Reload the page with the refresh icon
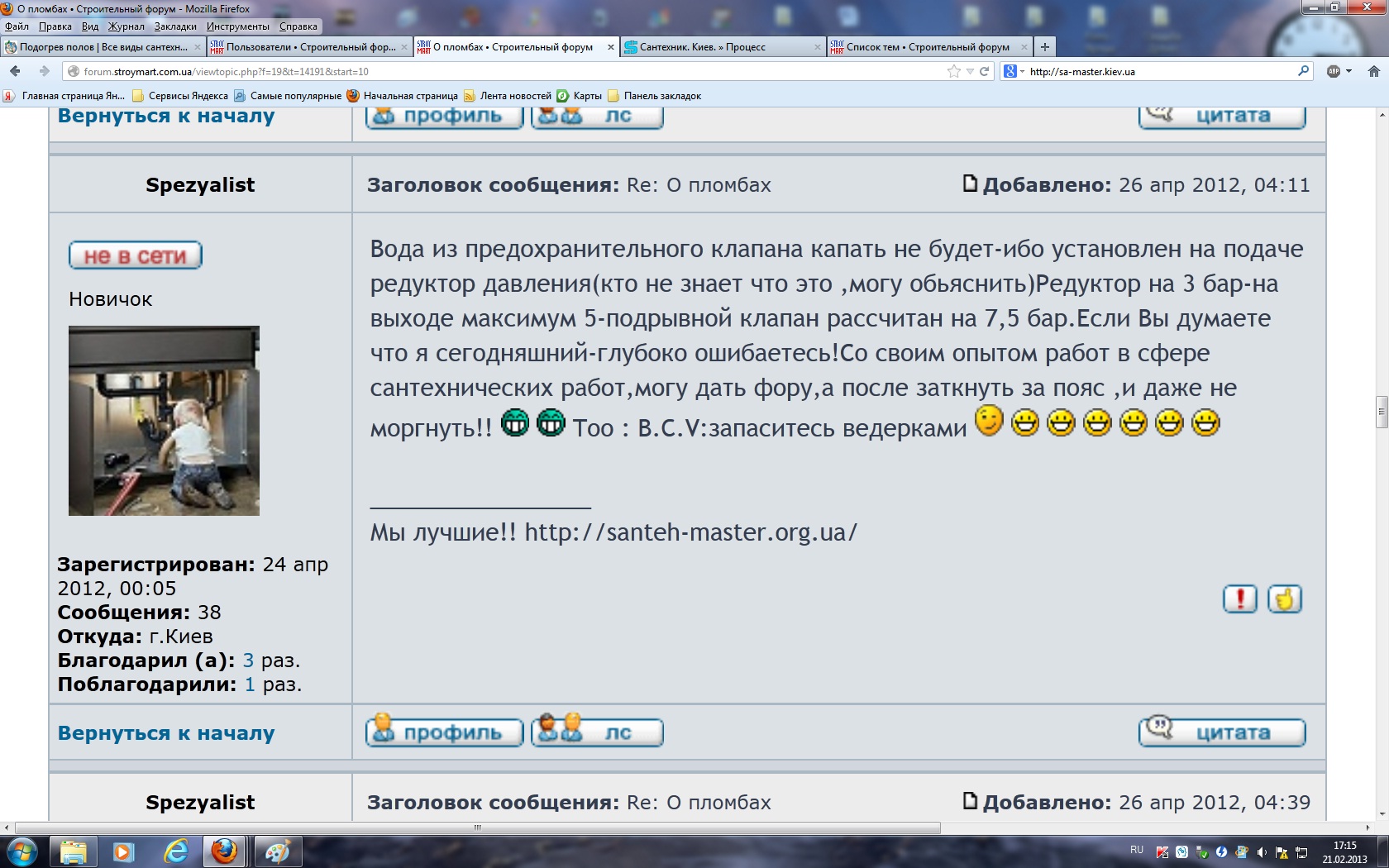 coord(985,72)
